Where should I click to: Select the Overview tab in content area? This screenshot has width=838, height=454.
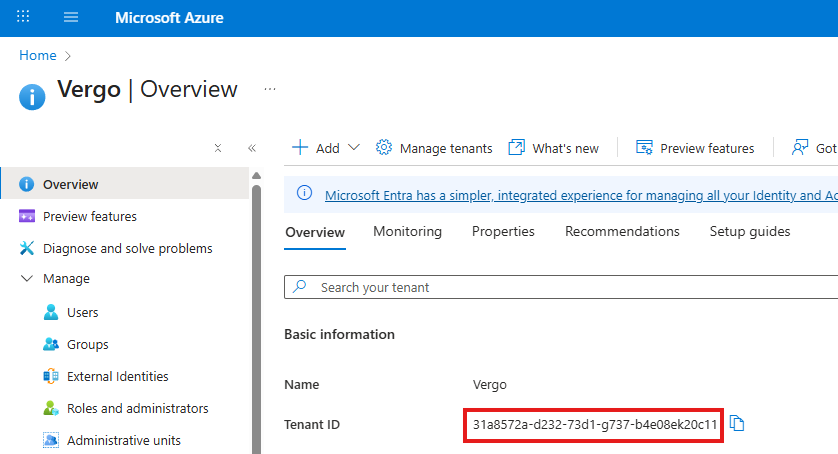(x=315, y=233)
